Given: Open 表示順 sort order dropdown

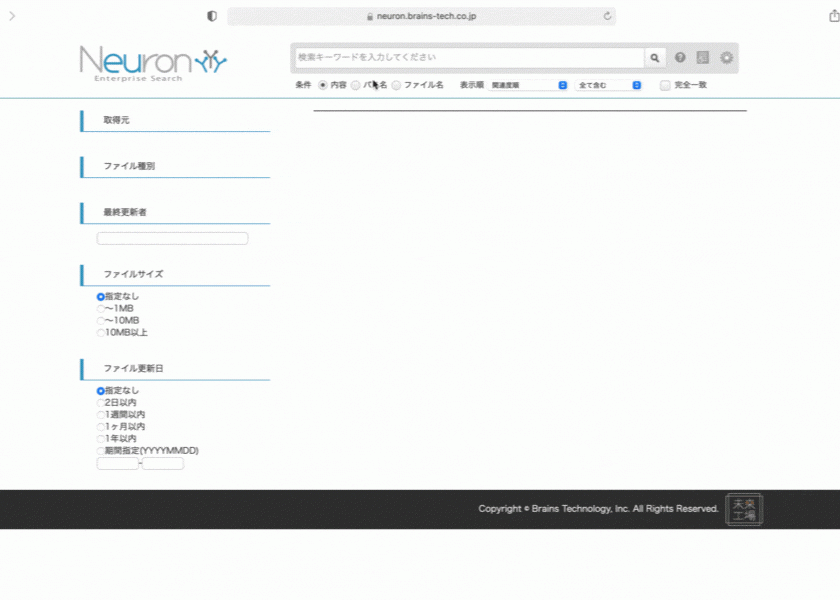Looking at the screenshot, I should pyautogui.click(x=527, y=85).
